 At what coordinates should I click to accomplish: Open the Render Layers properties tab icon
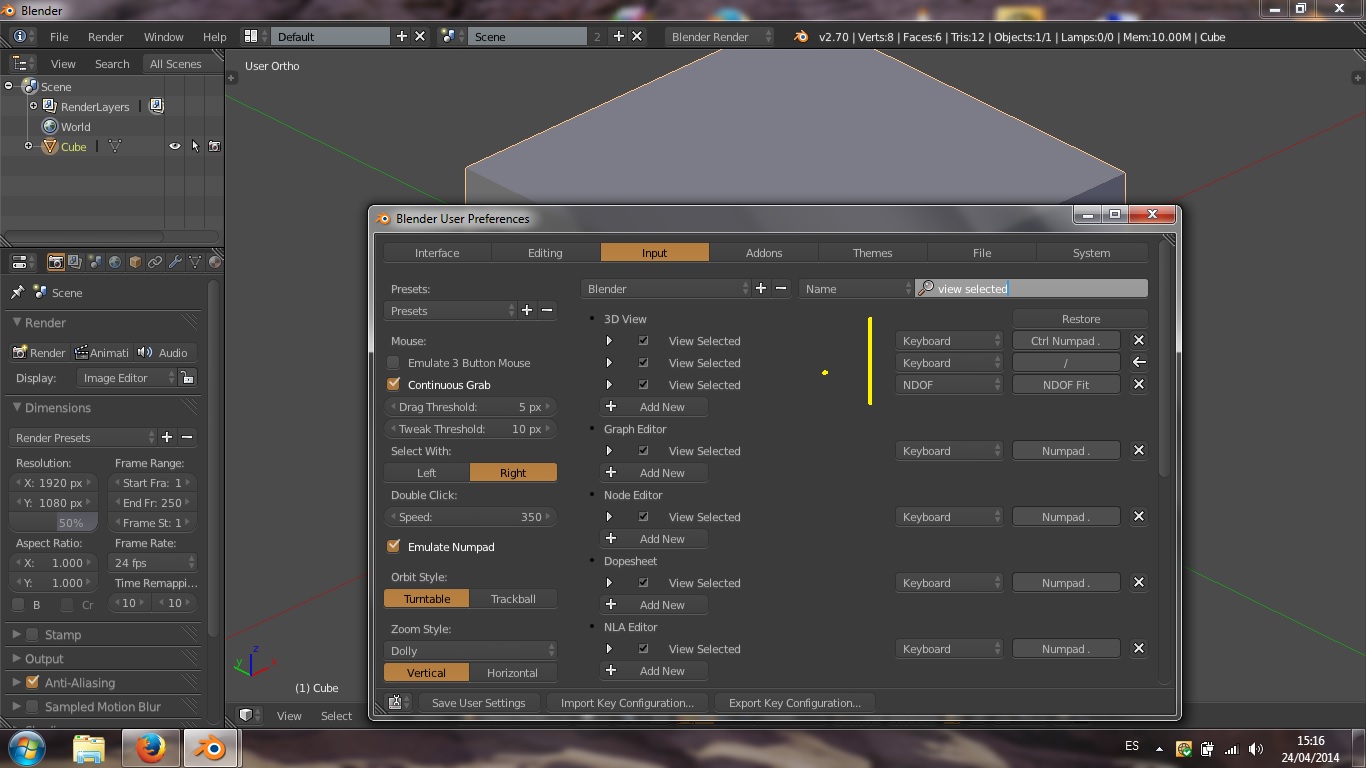pos(75,262)
